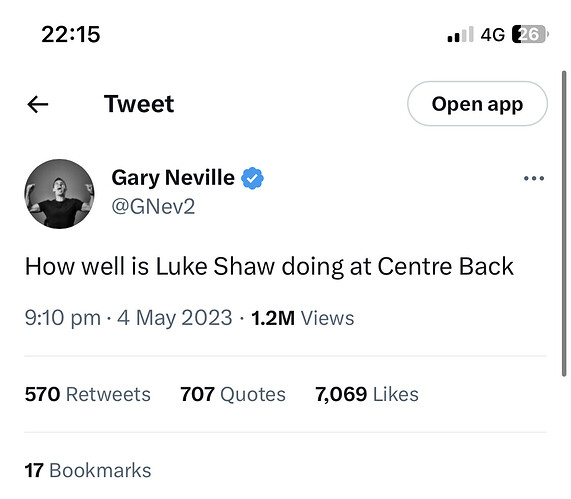The height and width of the screenshot is (499, 571).
Task: Click the 4 May 2023 date
Action: pos(174,318)
